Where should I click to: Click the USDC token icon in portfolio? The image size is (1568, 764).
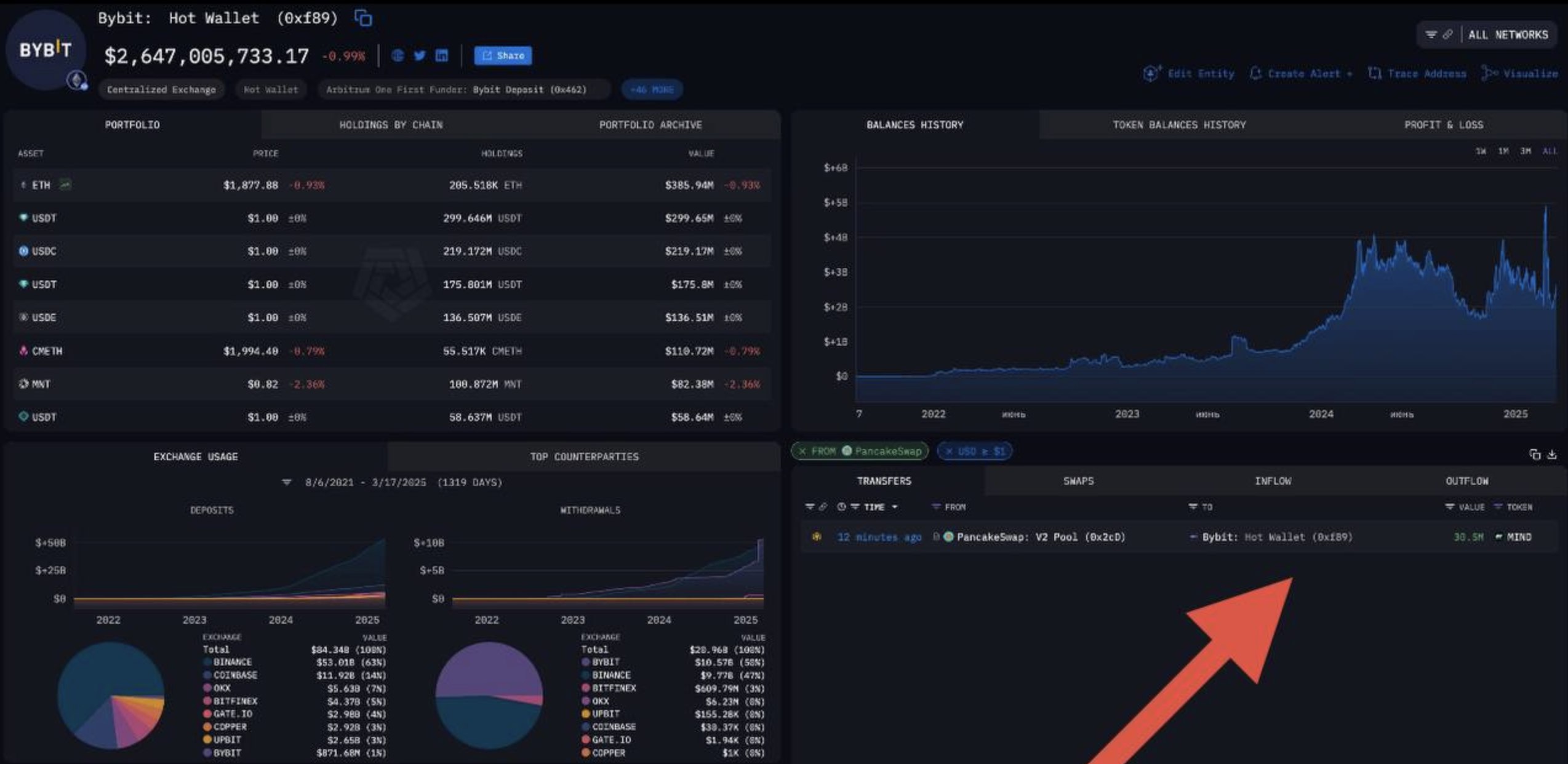(x=23, y=251)
